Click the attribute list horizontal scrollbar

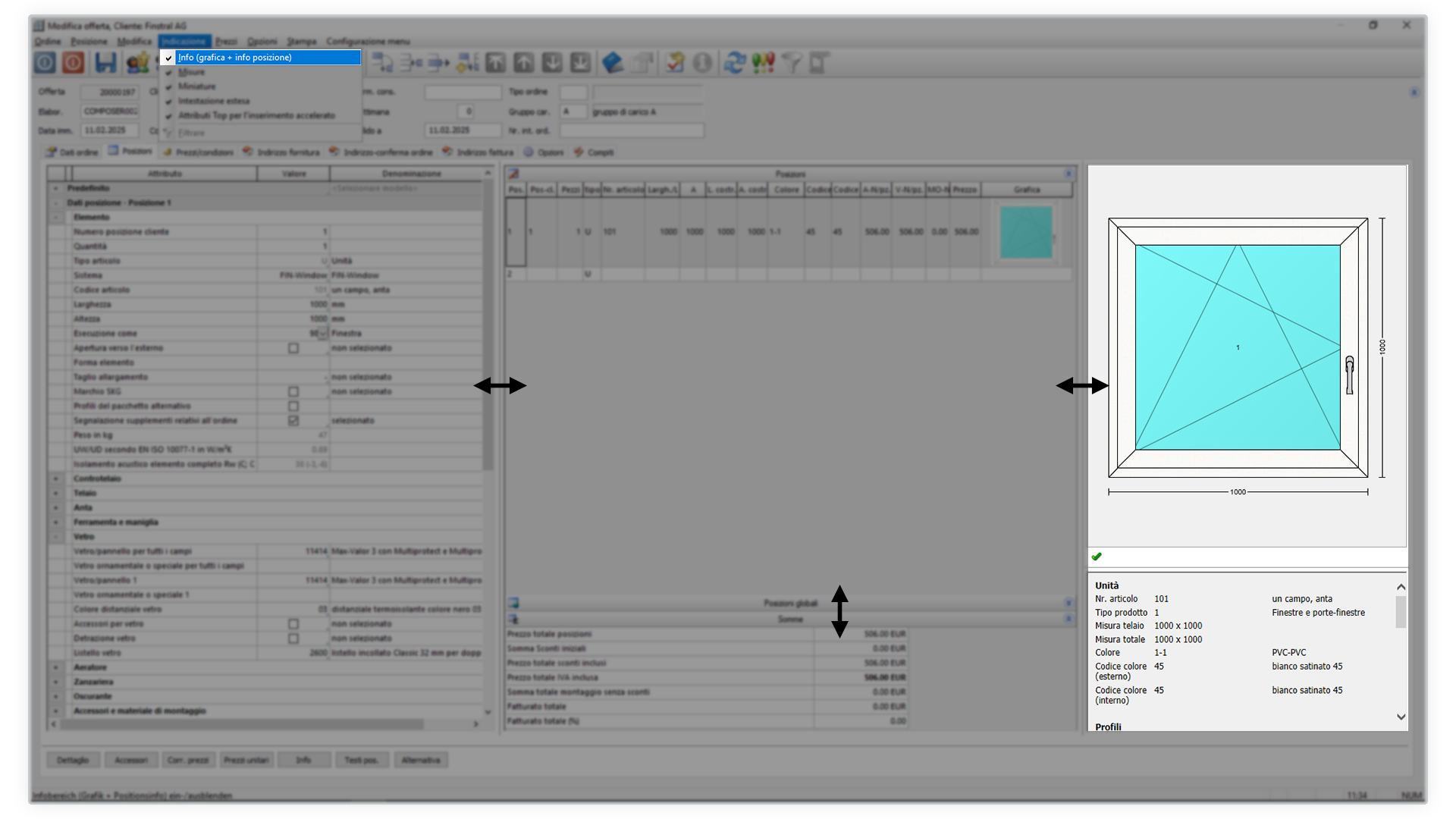coord(264,724)
